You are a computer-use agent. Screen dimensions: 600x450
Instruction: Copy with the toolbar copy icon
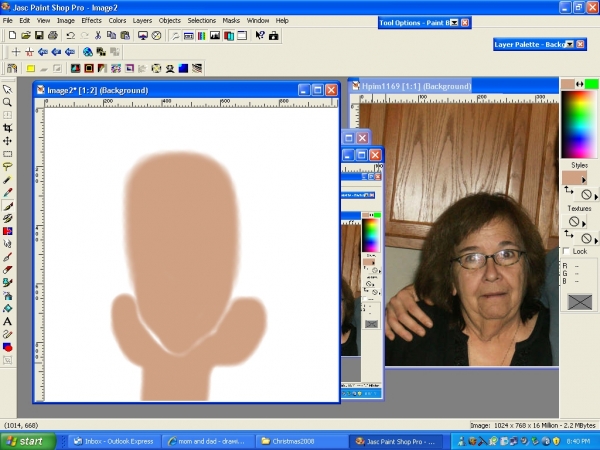pyautogui.click(x=111, y=36)
